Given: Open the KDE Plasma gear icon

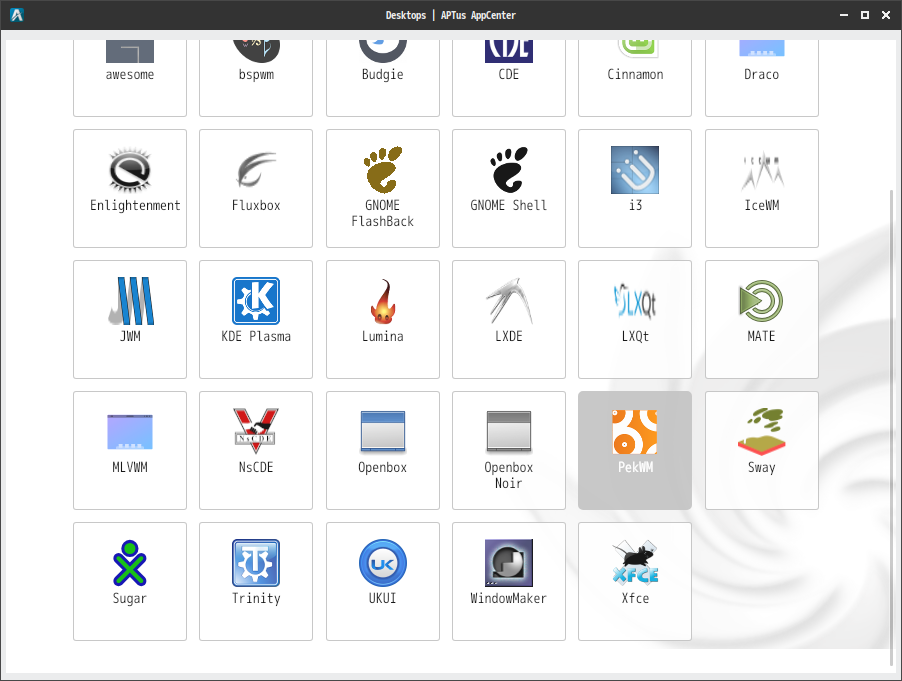Looking at the screenshot, I should tap(256, 301).
